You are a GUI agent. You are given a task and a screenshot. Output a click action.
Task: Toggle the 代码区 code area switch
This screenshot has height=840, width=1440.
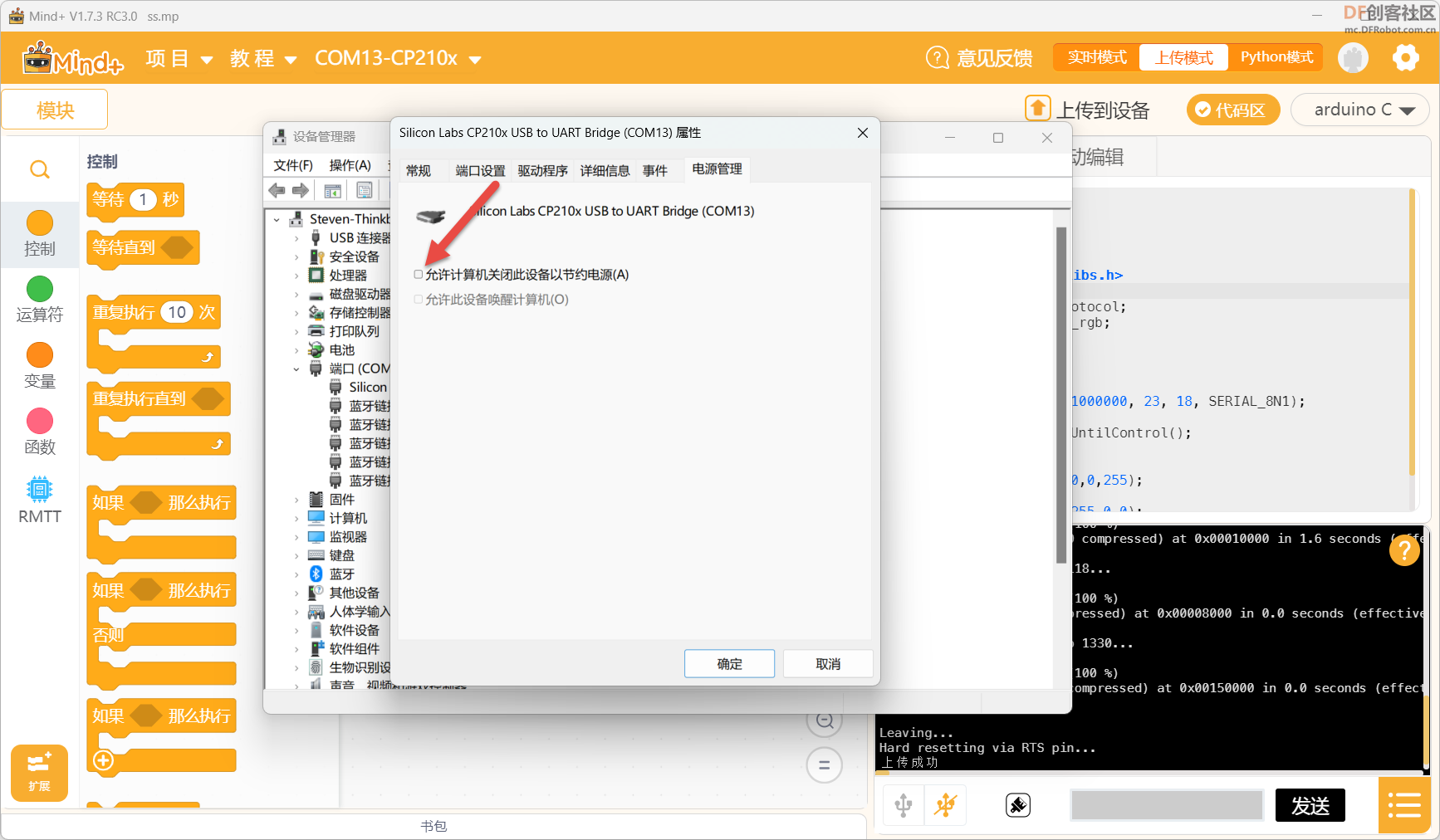click(x=1233, y=110)
